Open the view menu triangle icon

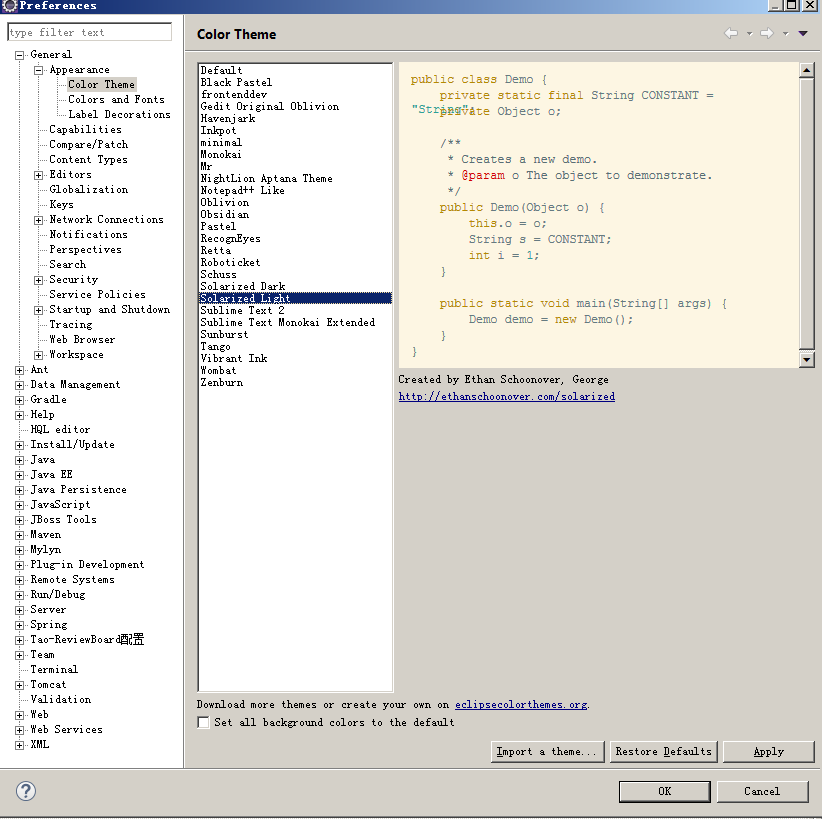pyautogui.click(x=802, y=33)
